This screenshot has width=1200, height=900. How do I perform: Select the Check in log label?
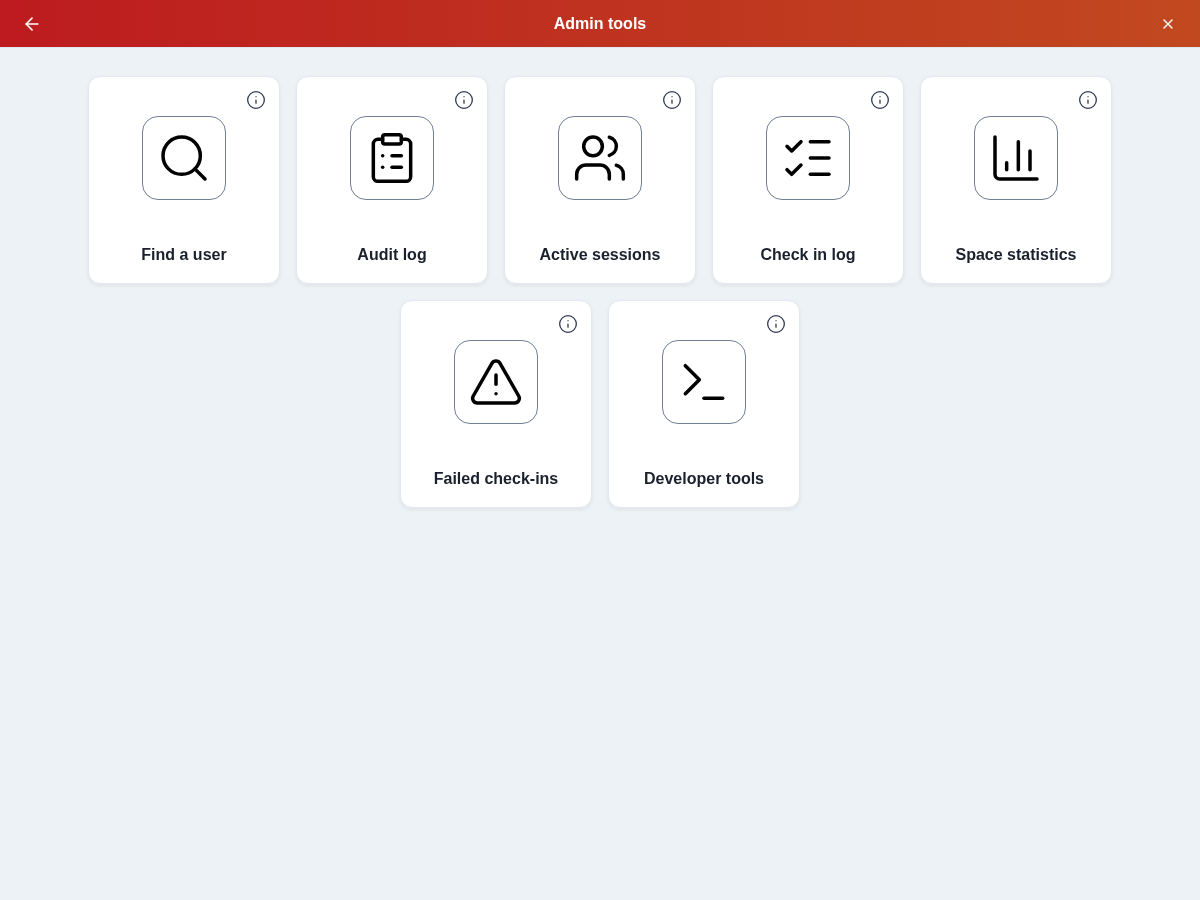808,255
